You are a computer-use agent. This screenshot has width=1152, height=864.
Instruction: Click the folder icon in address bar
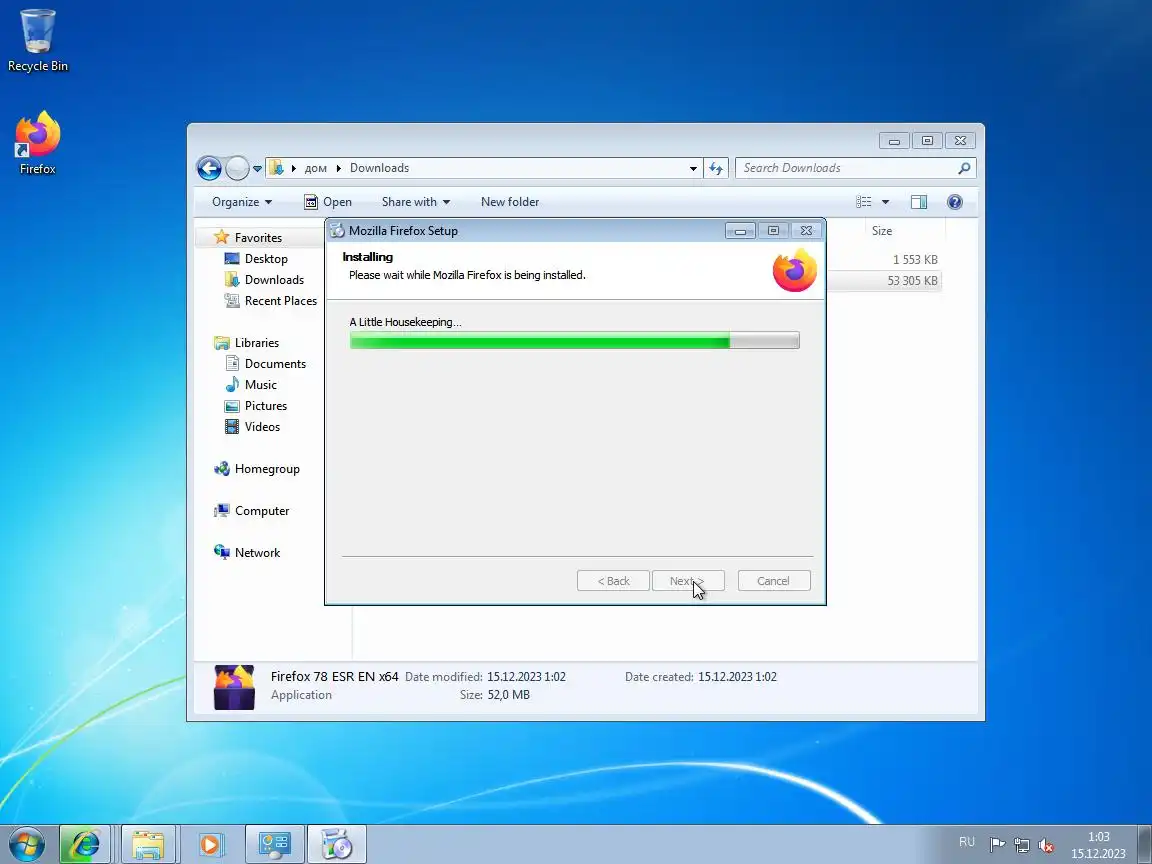pos(276,168)
